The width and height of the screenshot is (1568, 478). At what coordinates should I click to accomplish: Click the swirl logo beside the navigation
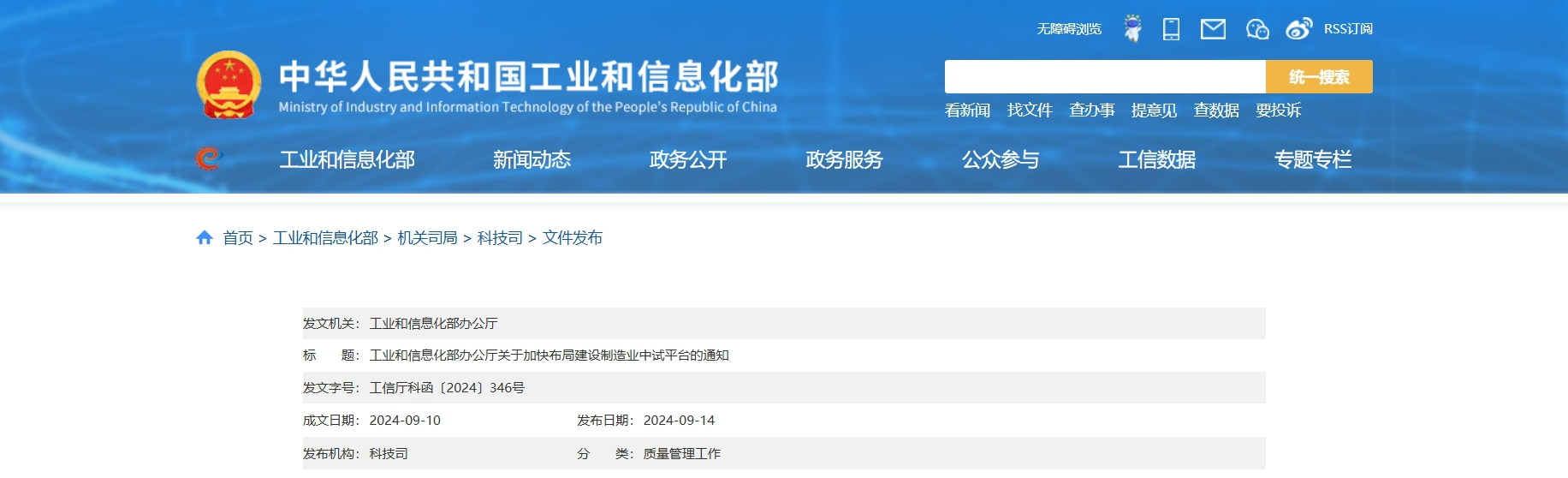[x=208, y=158]
